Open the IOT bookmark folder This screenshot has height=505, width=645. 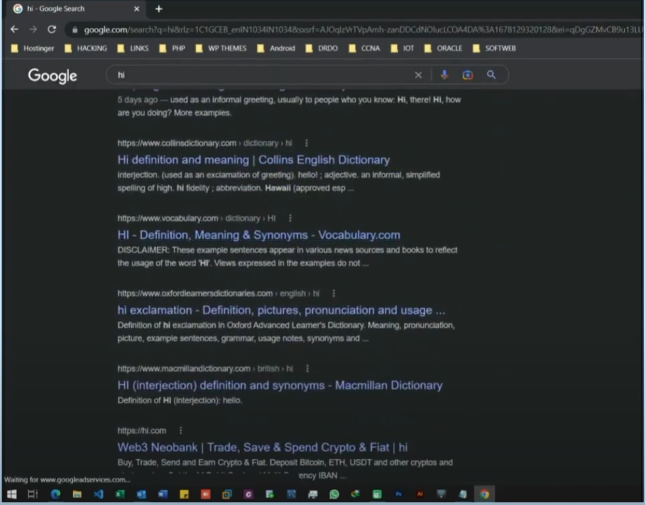[x=403, y=49]
